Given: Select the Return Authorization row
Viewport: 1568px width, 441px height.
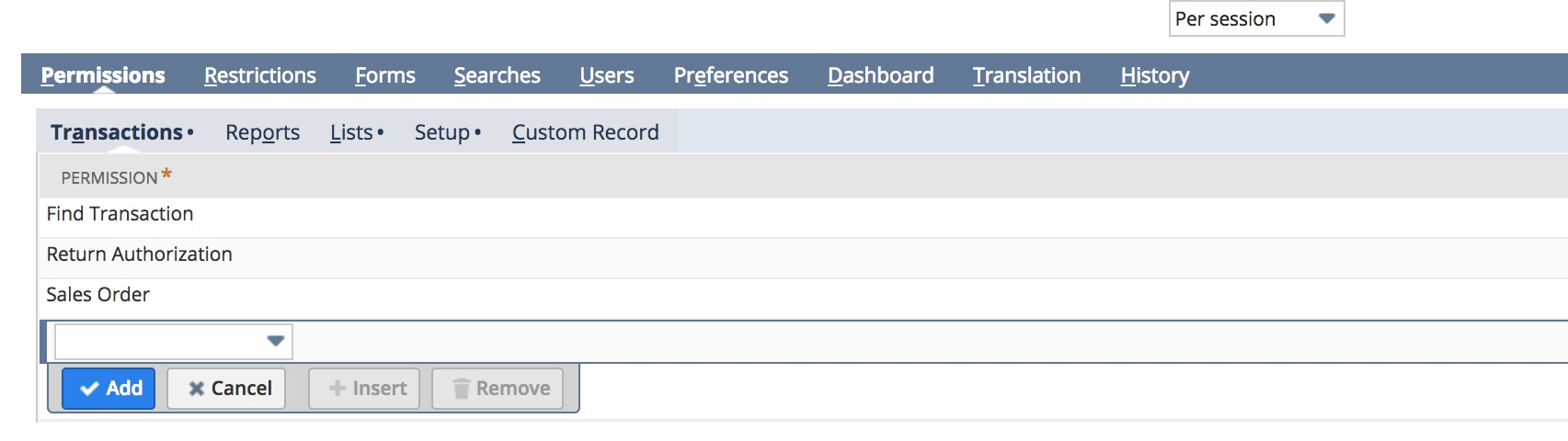Looking at the screenshot, I should [x=803, y=254].
